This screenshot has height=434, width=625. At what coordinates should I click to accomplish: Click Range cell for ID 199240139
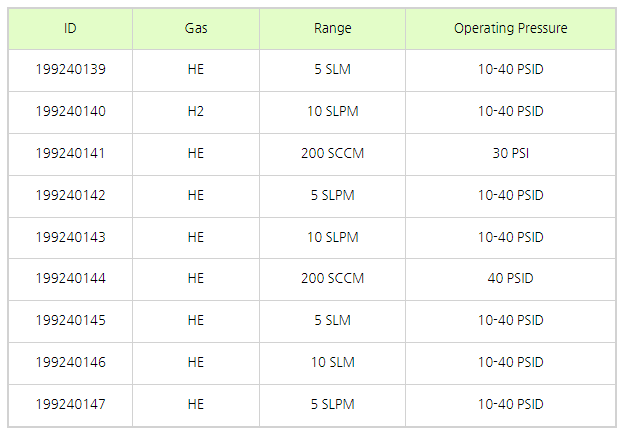click(332, 70)
